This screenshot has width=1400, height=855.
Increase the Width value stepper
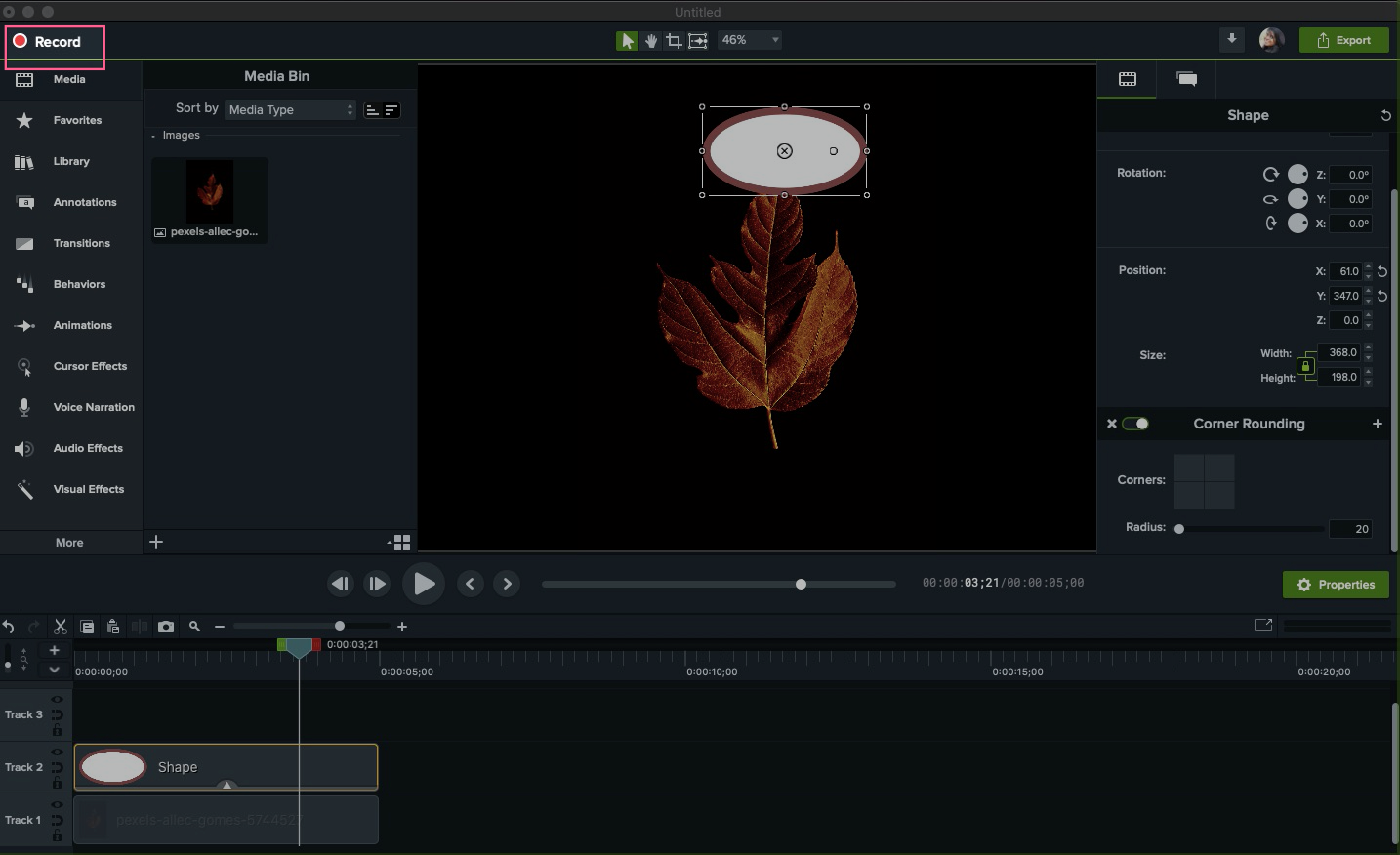[1369, 348]
